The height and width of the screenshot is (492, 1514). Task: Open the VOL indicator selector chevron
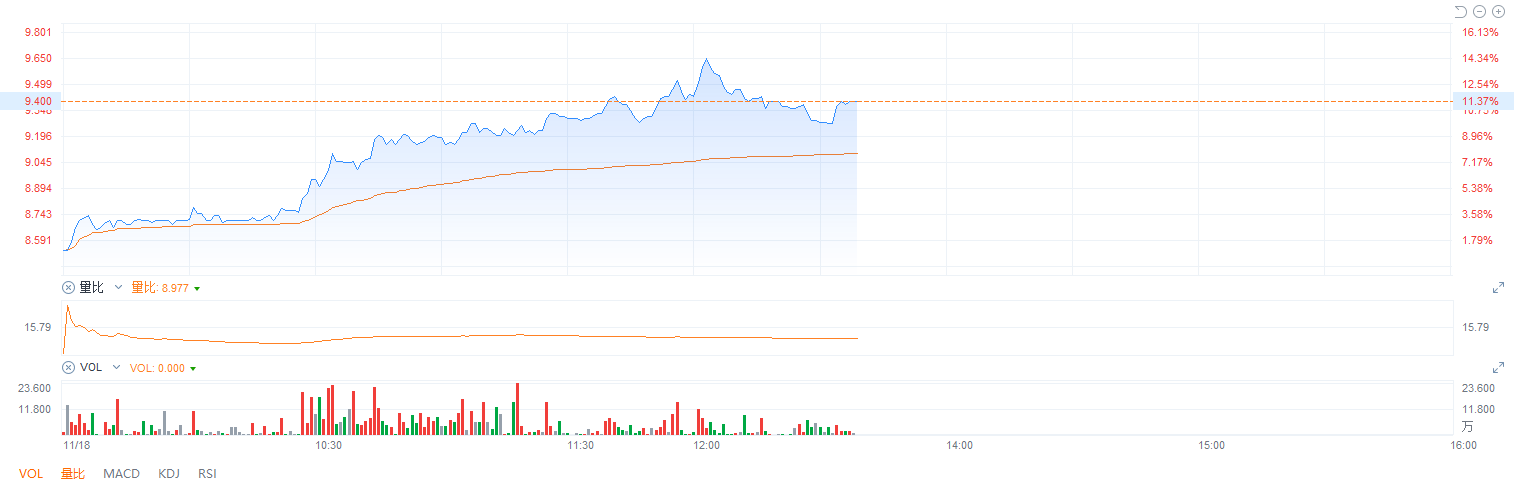118,368
